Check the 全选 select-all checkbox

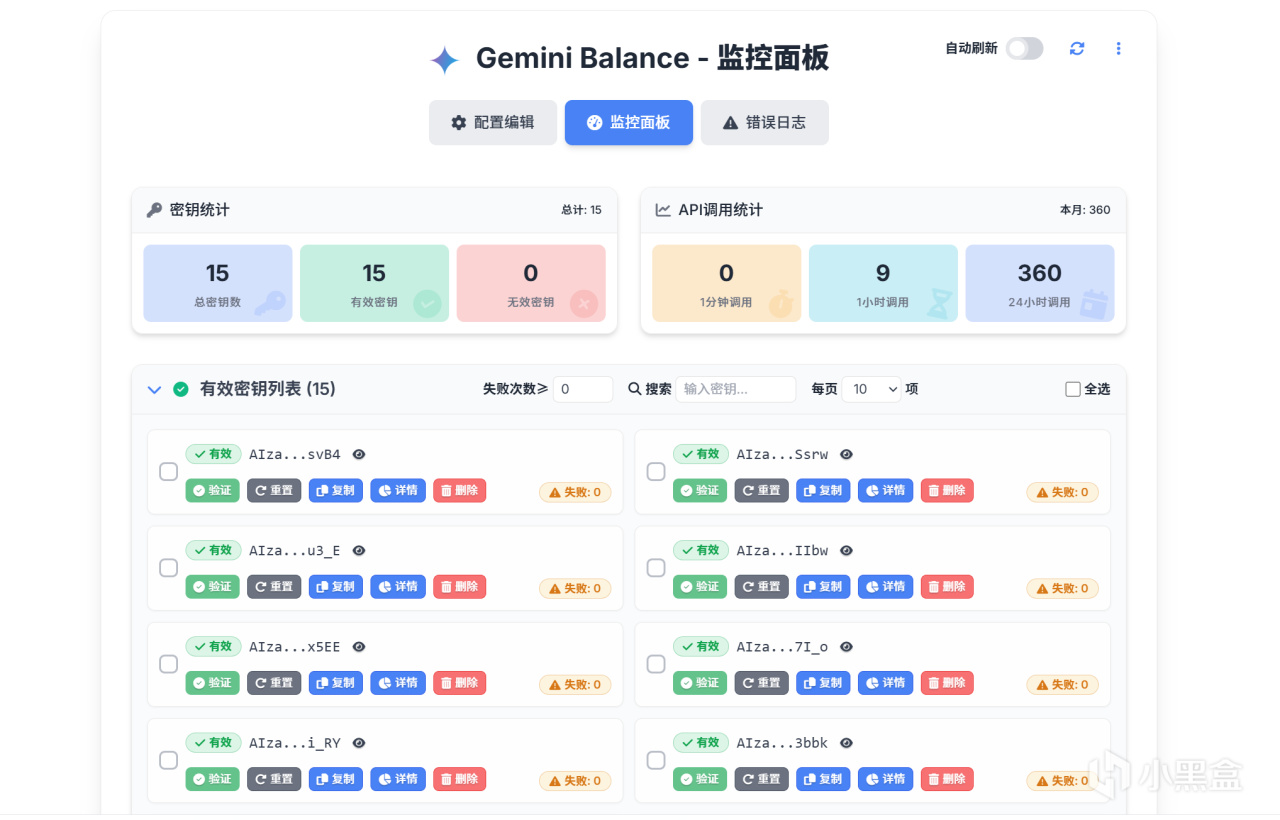(x=1073, y=389)
